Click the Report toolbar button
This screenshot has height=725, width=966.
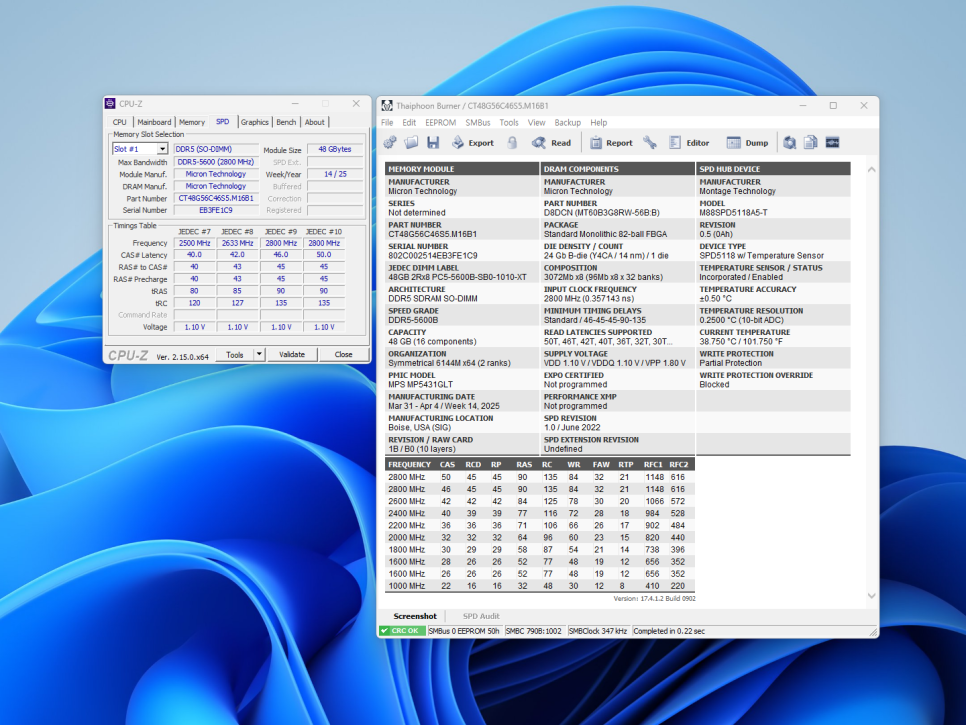[x=611, y=142]
